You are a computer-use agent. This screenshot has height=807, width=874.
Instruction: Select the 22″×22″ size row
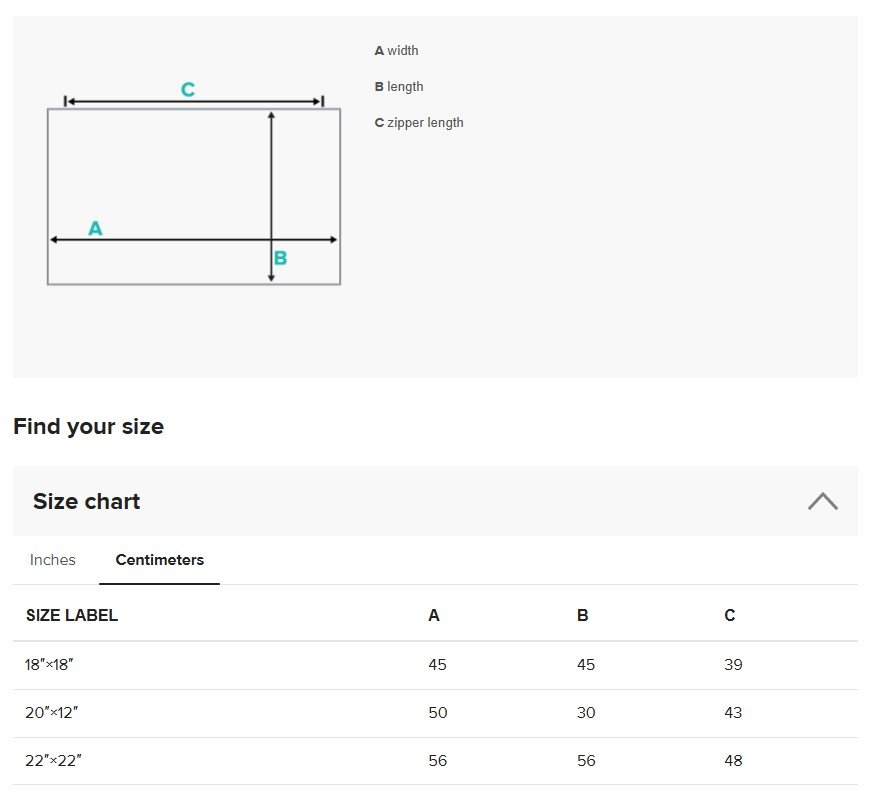(435, 761)
